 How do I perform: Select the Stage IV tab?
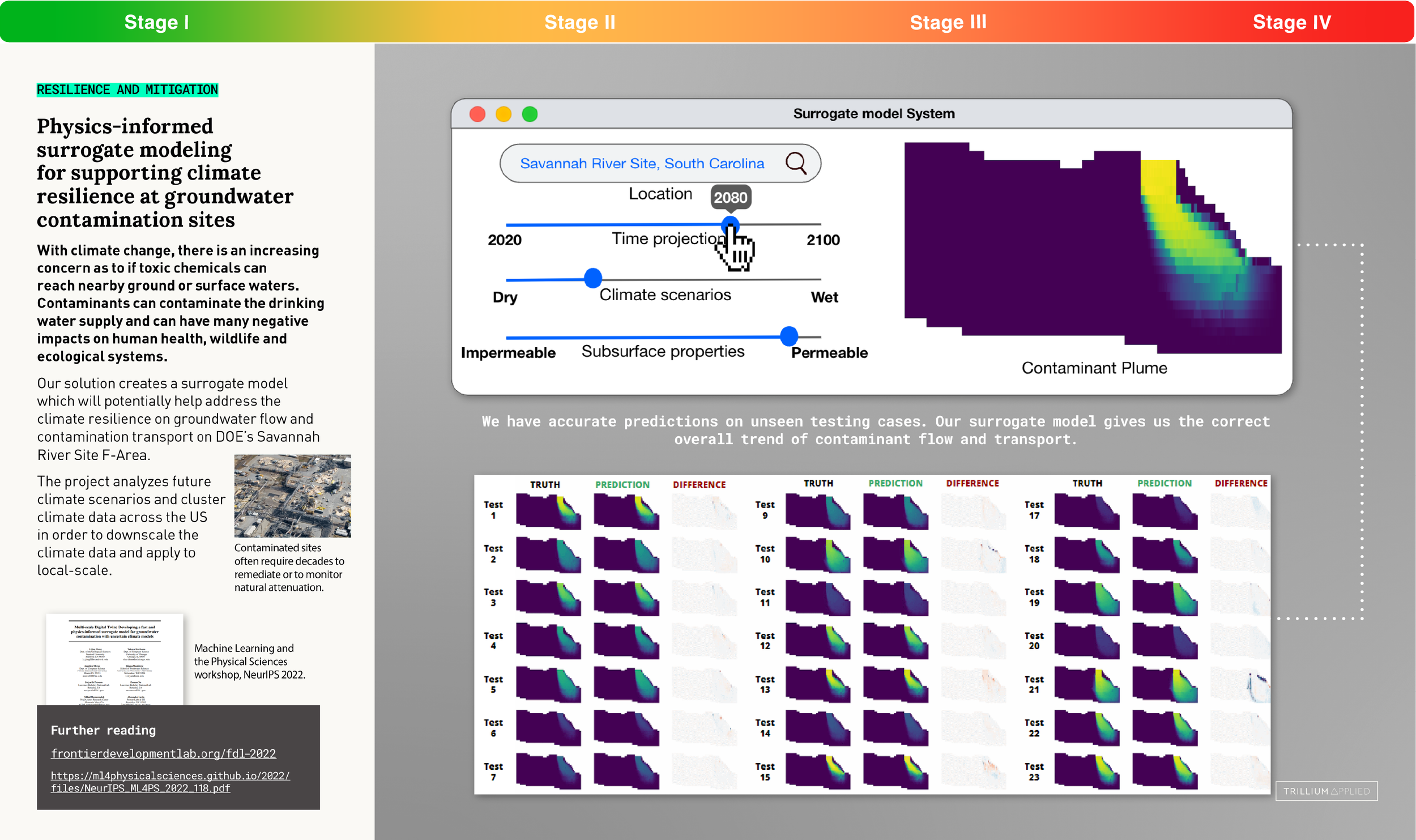[1291, 22]
